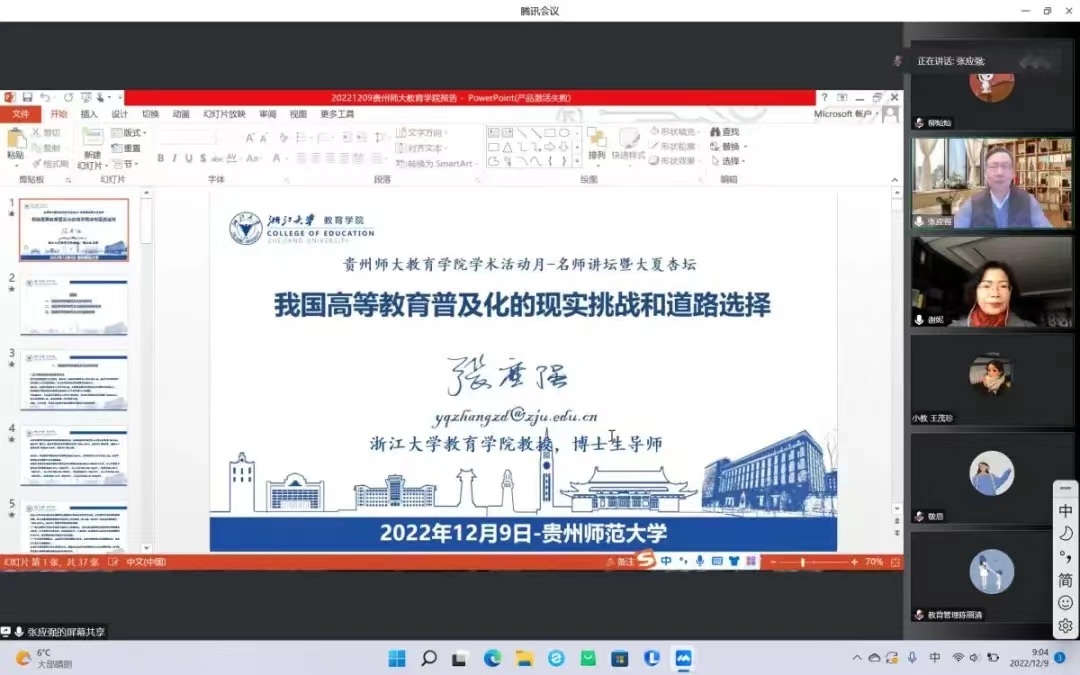Select slide 4 thumbnail
Screen dimensions: 1080x675
click(74, 456)
